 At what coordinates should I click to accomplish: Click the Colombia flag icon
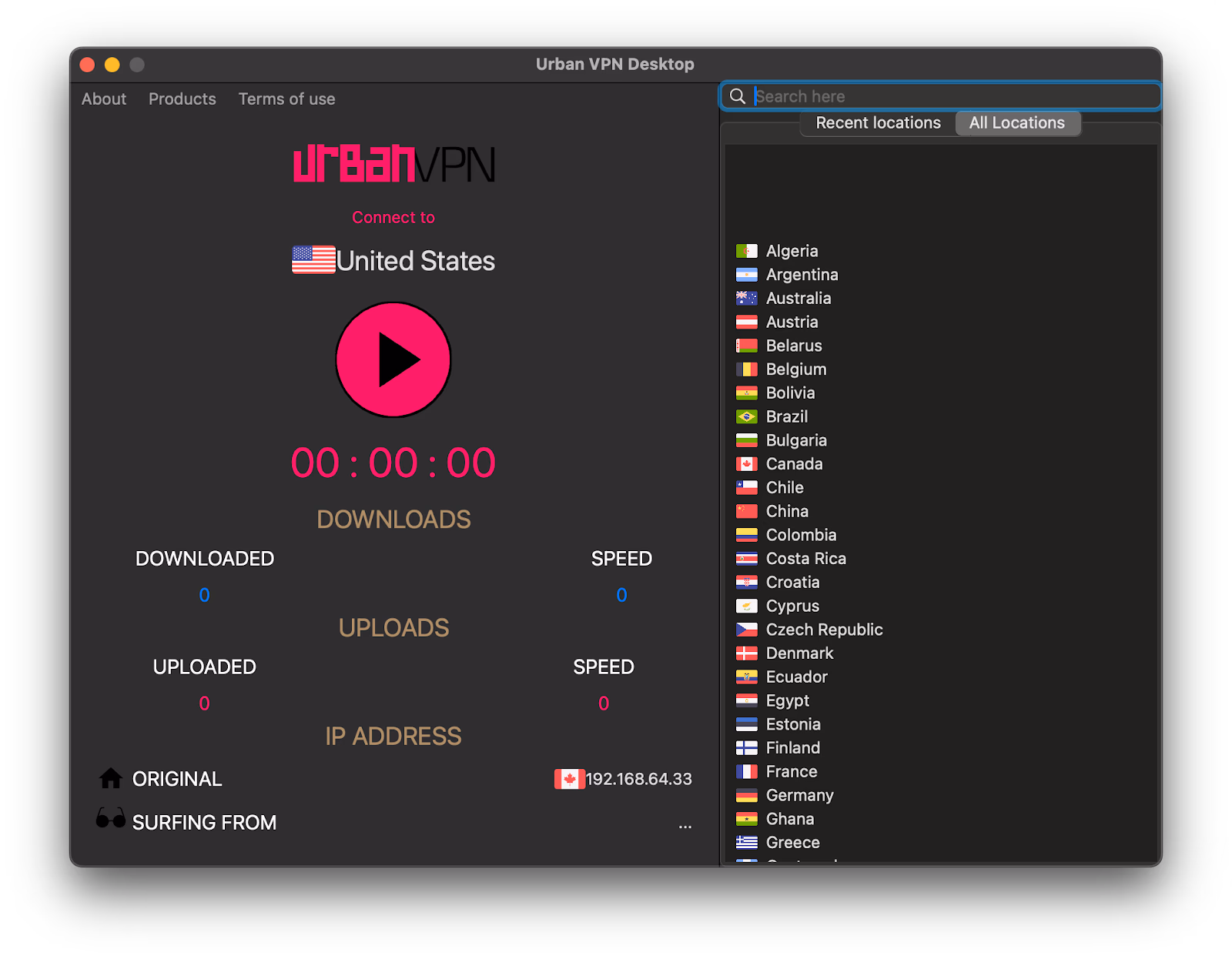click(746, 535)
